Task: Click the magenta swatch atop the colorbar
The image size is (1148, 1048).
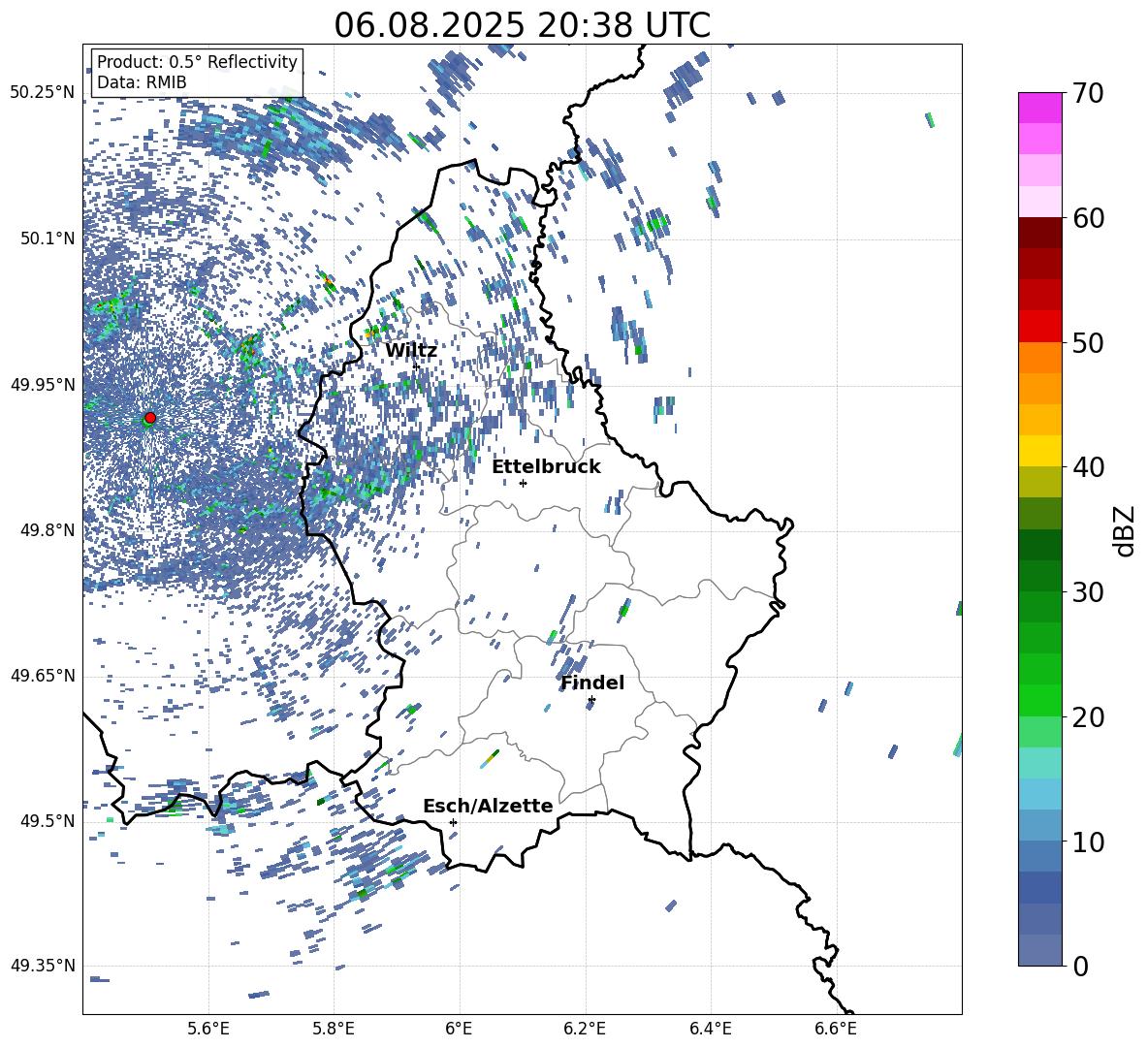Action: (x=1039, y=108)
